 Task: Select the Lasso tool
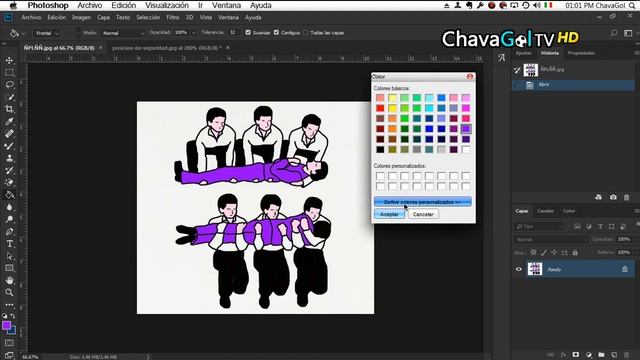coord(9,85)
